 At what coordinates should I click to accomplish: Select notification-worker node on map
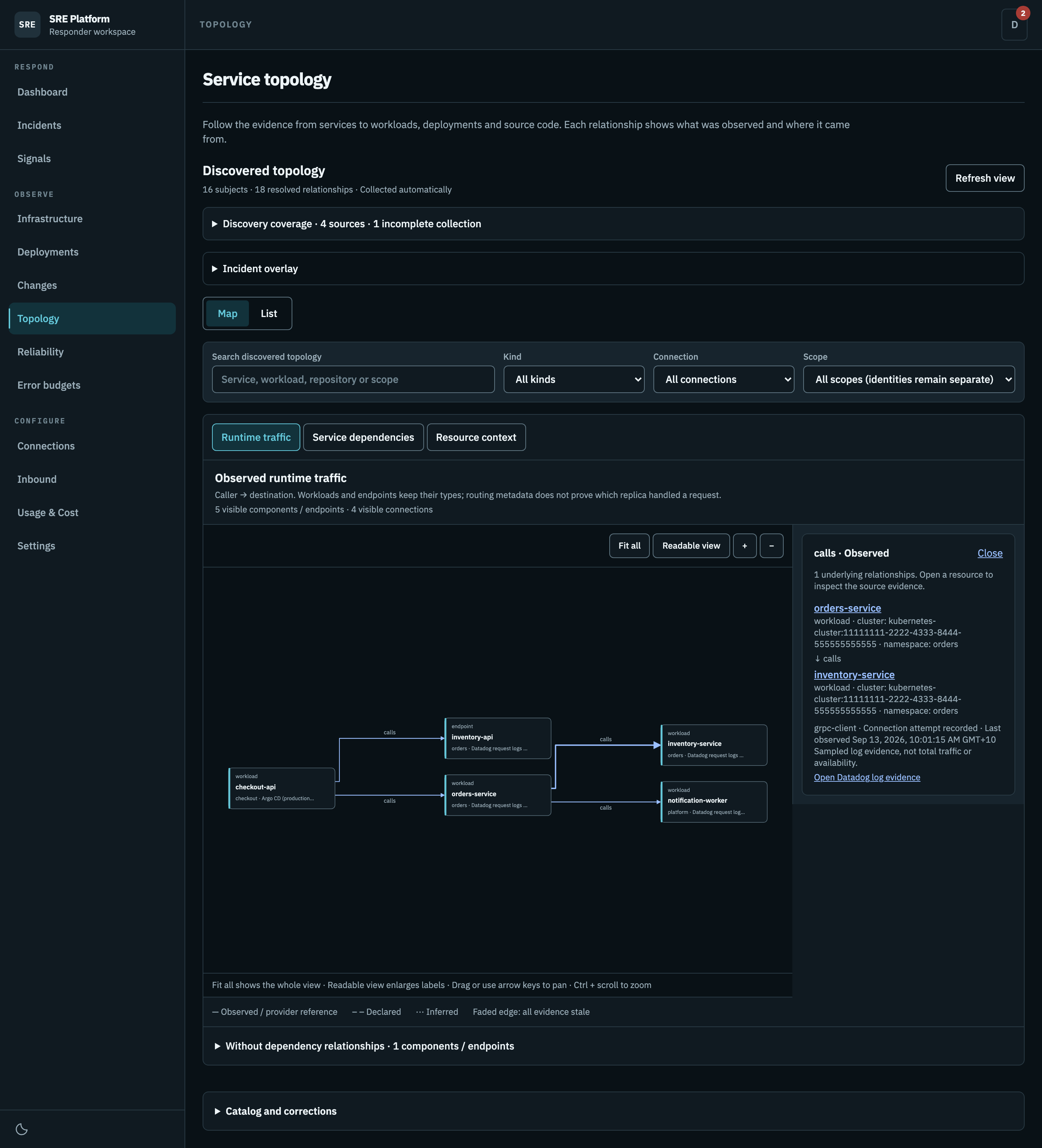[x=714, y=802]
